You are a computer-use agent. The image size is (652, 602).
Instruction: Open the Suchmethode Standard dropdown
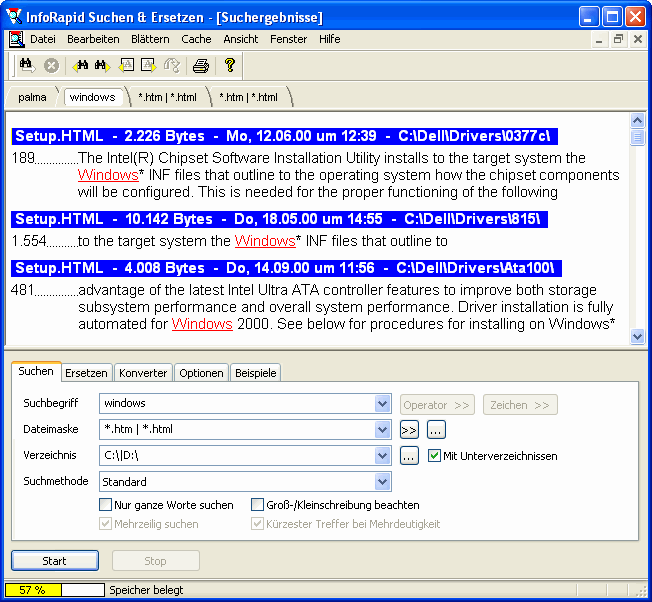(382, 482)
